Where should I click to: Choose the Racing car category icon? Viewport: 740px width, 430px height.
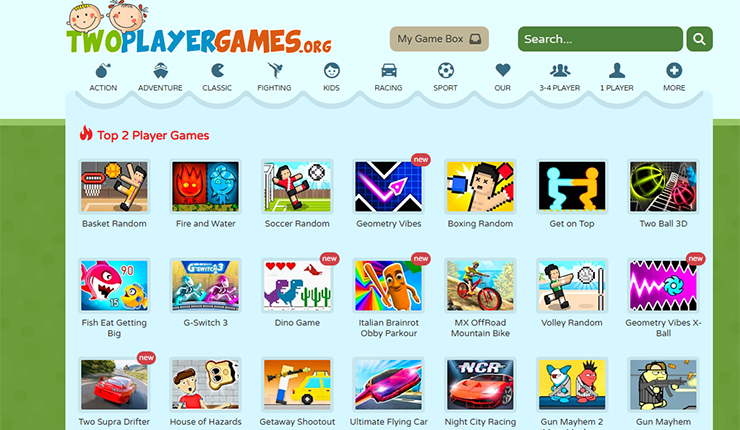388,71
